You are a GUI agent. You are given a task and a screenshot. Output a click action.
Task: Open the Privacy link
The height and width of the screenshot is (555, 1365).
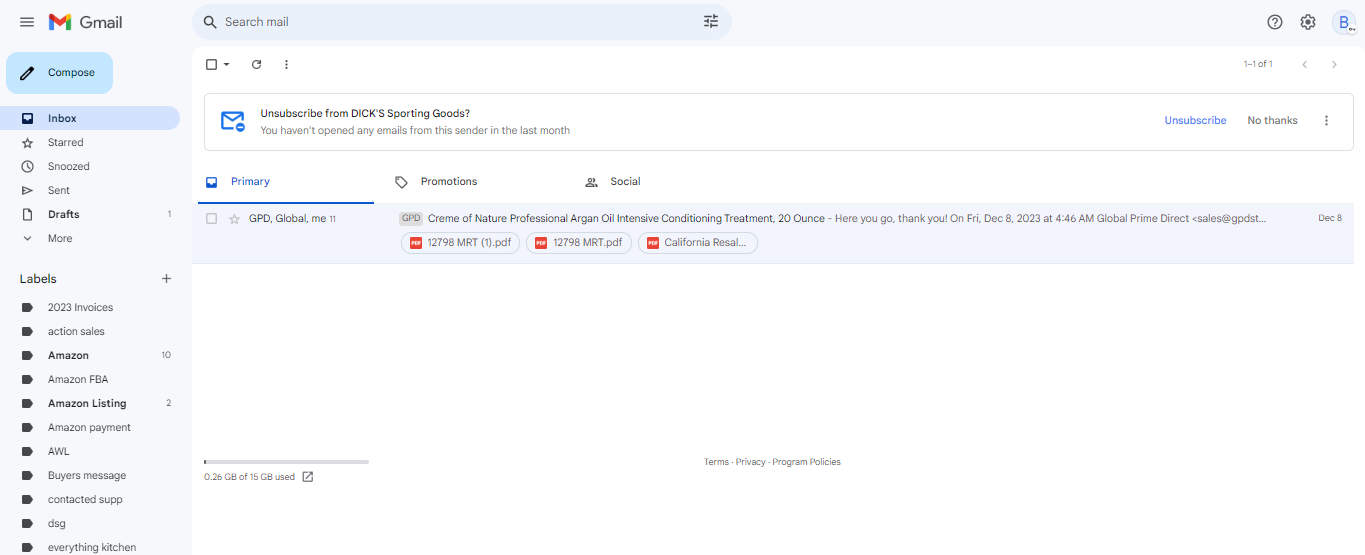tap(750, 462)
